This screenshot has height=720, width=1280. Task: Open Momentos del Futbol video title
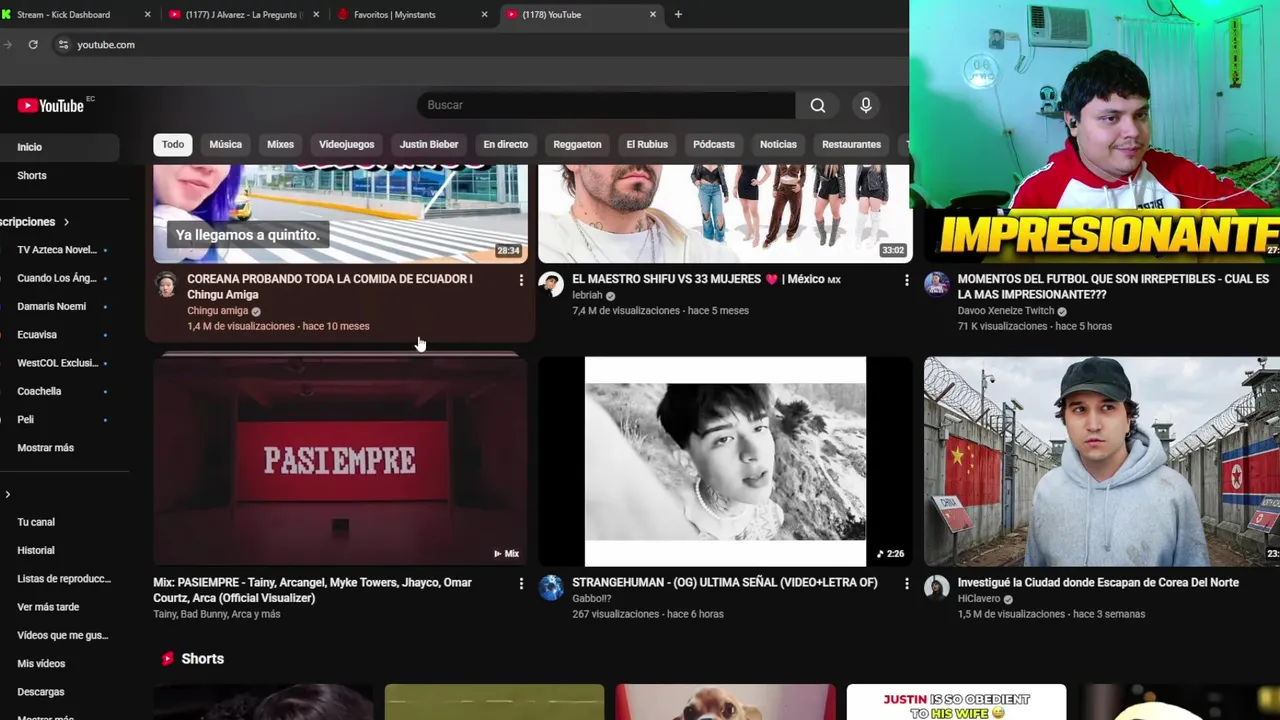pyautogui.click(x=1113, y=287)
